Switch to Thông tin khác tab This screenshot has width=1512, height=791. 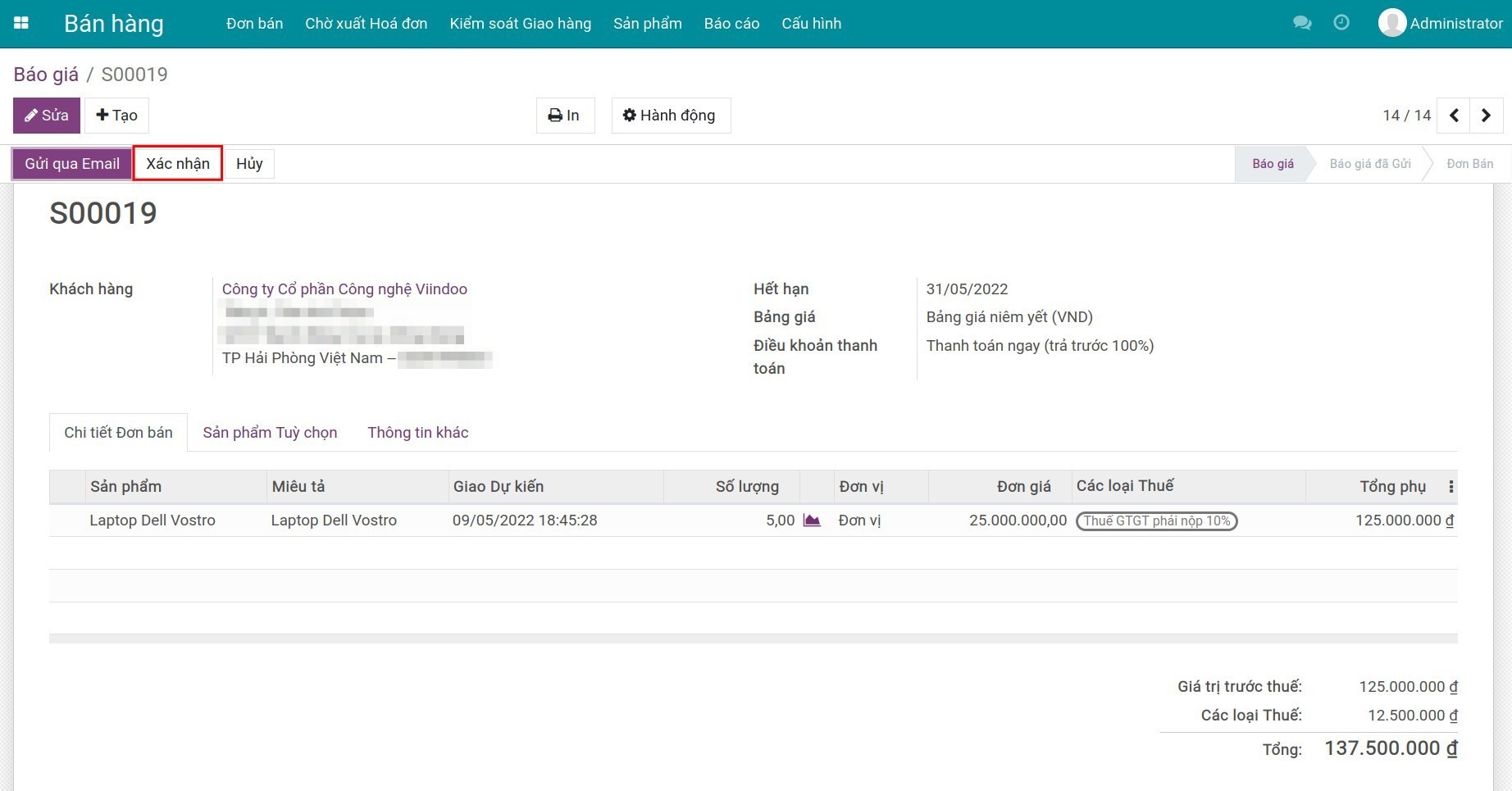[x=418, y=433]
